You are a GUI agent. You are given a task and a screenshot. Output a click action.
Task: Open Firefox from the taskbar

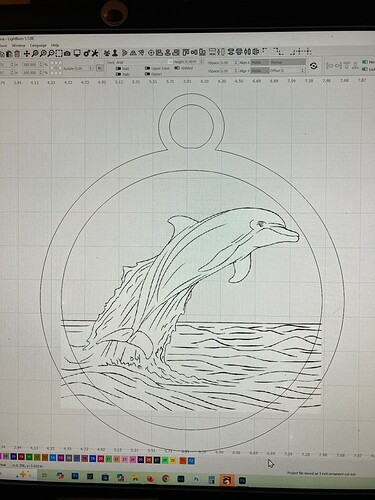tap(150, 479)
